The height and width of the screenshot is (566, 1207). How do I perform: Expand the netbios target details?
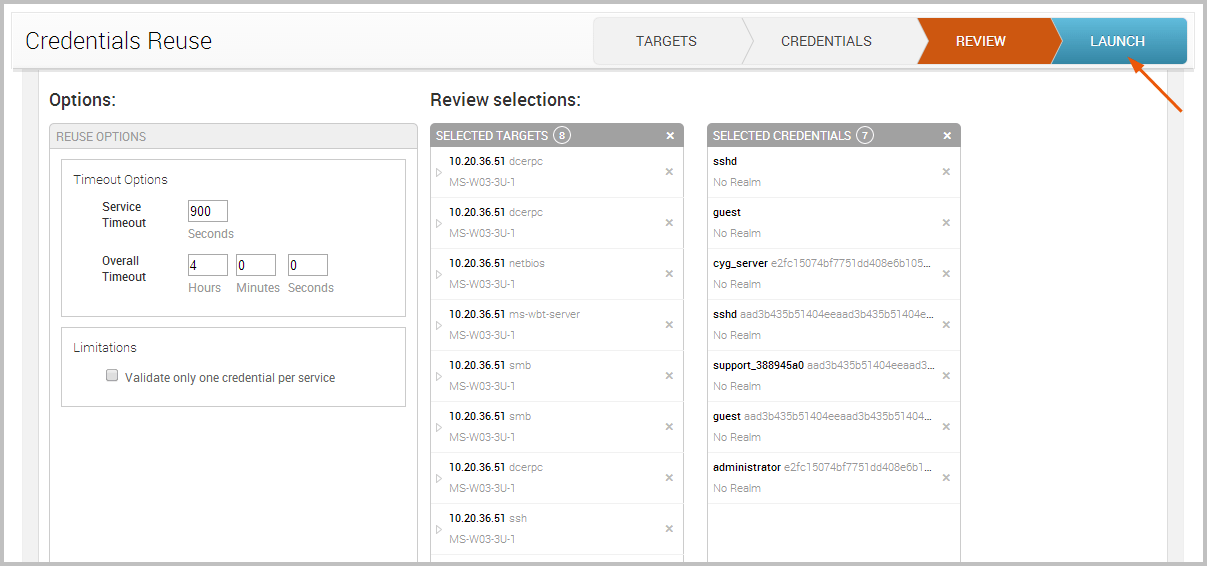[x=439, y=274]
